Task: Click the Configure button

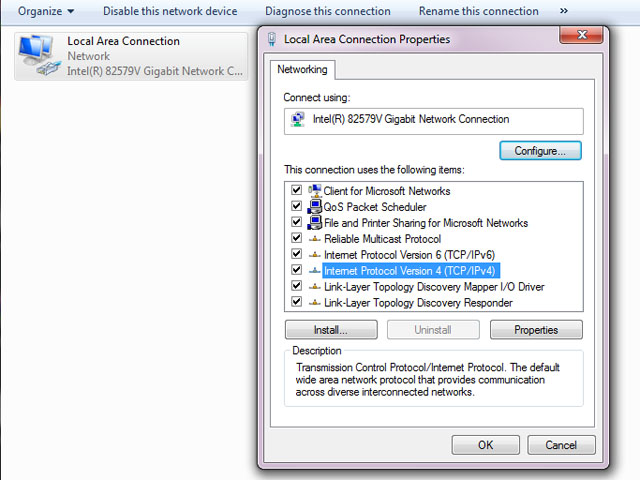Action: pyautogui.click(x=540, y=151)
